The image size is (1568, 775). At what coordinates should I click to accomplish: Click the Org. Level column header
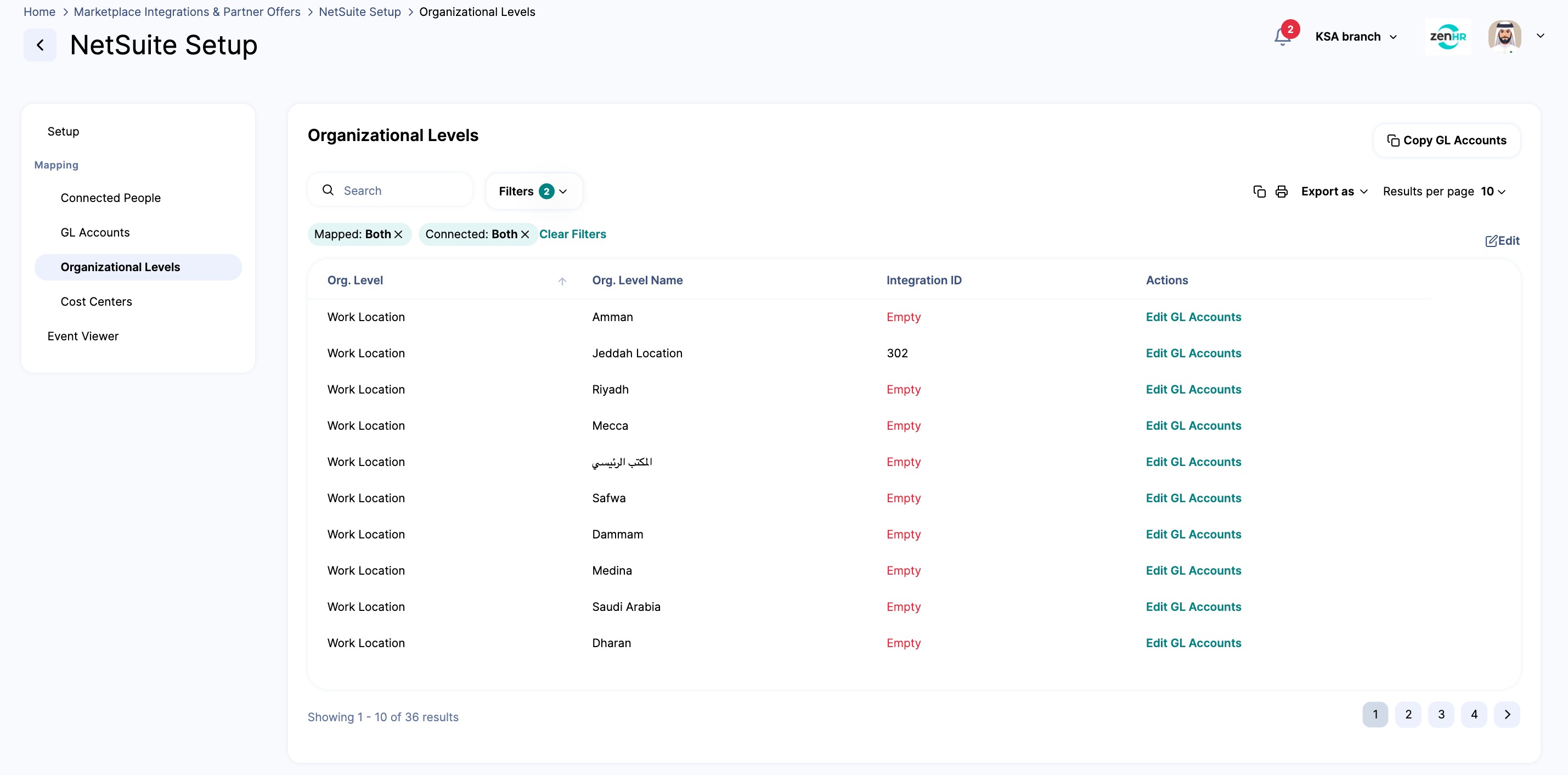tap(355, 280)
